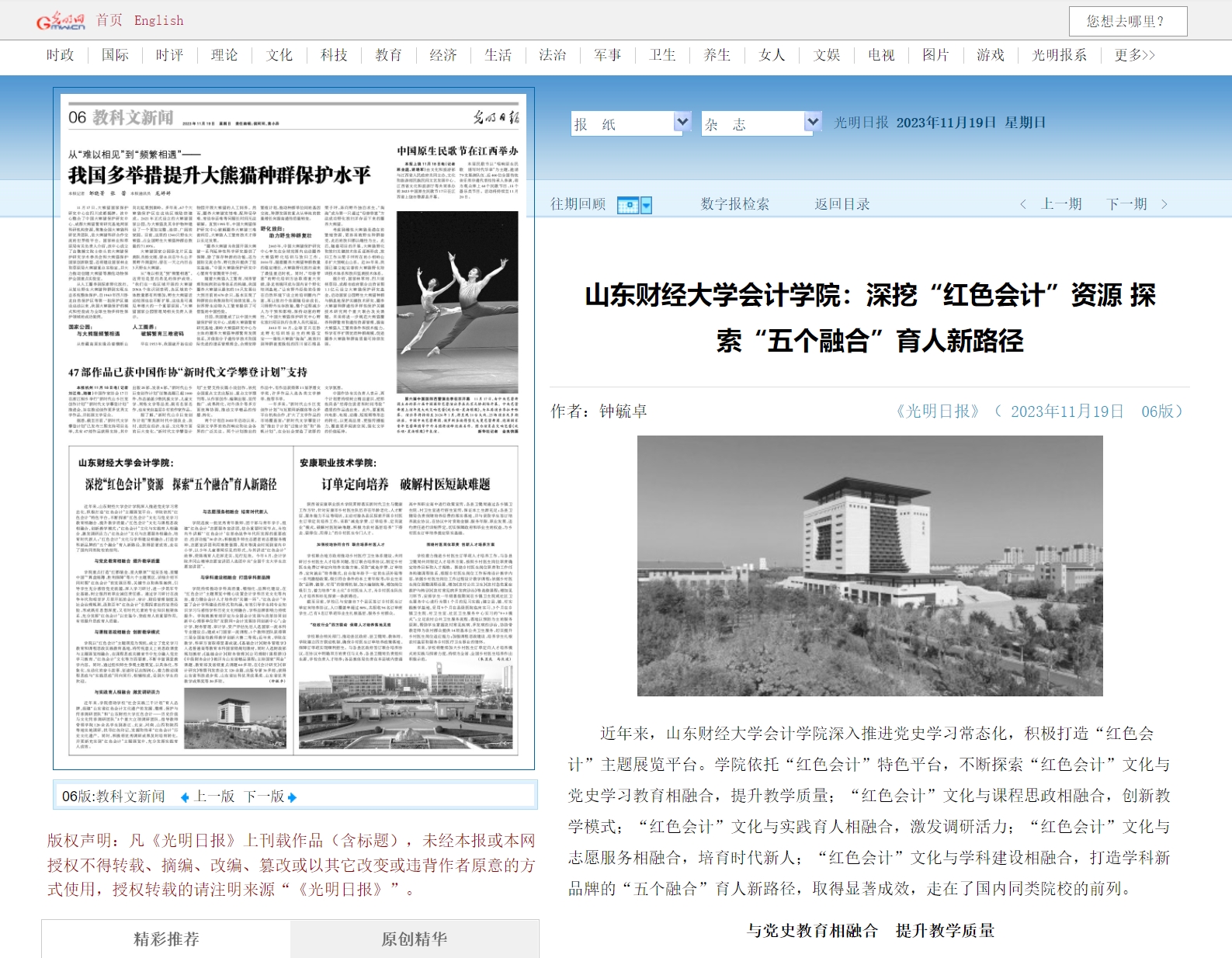Screen dimensions: 1232x958
Task: Open the 往期回顾 calendar icon
Action: (627, 205)
